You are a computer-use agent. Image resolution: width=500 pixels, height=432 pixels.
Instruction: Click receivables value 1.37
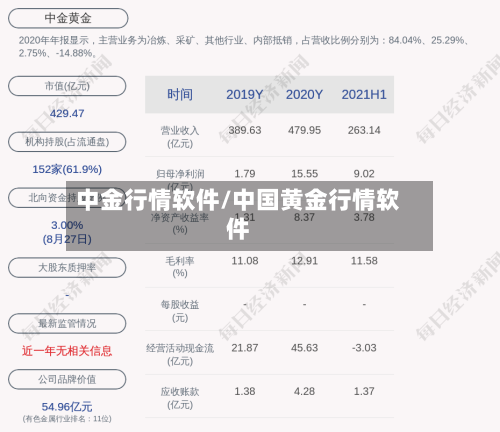click(364, 391)
